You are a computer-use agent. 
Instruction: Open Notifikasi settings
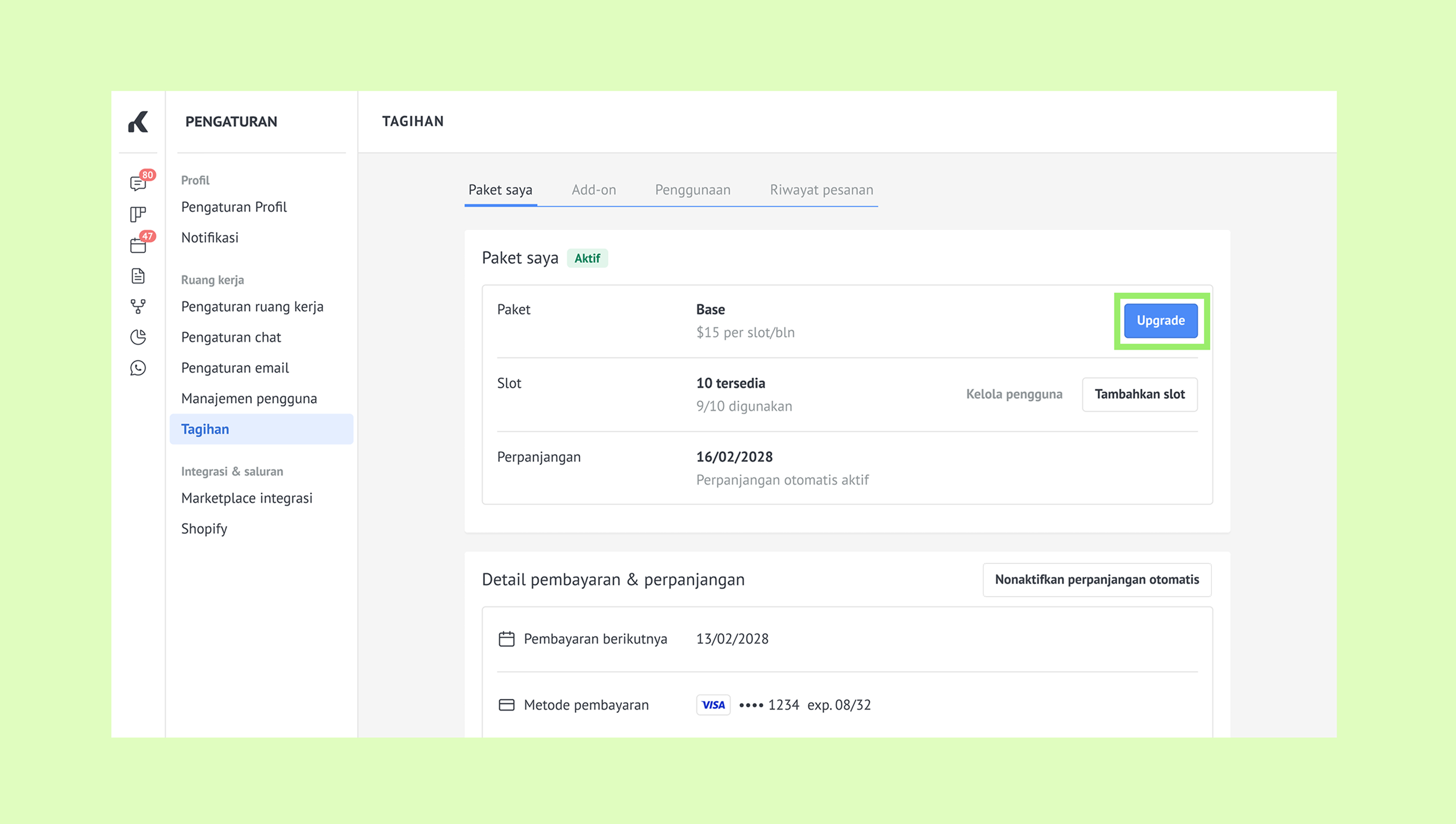(209, 238)
